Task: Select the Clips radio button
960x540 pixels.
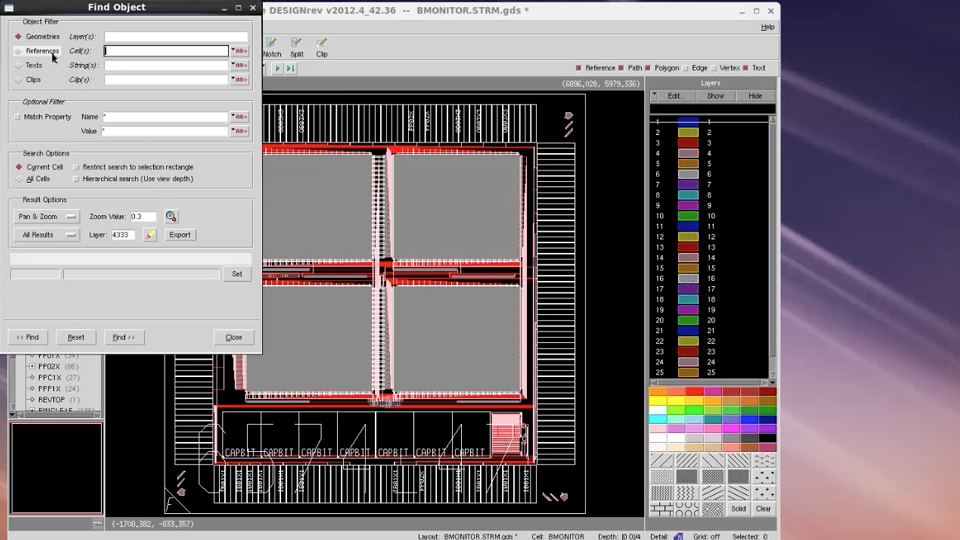Action: (18, 80)
